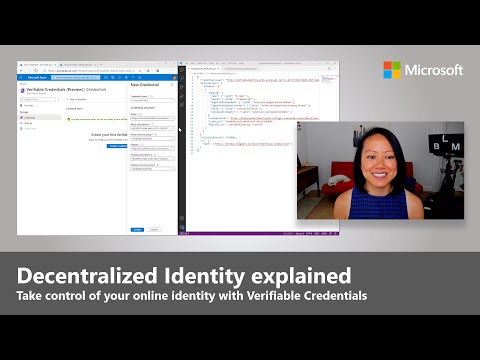Select Overview in Verifiable Credentials sidebar
This screenshot has width=480, height=360.
(28, 105)
